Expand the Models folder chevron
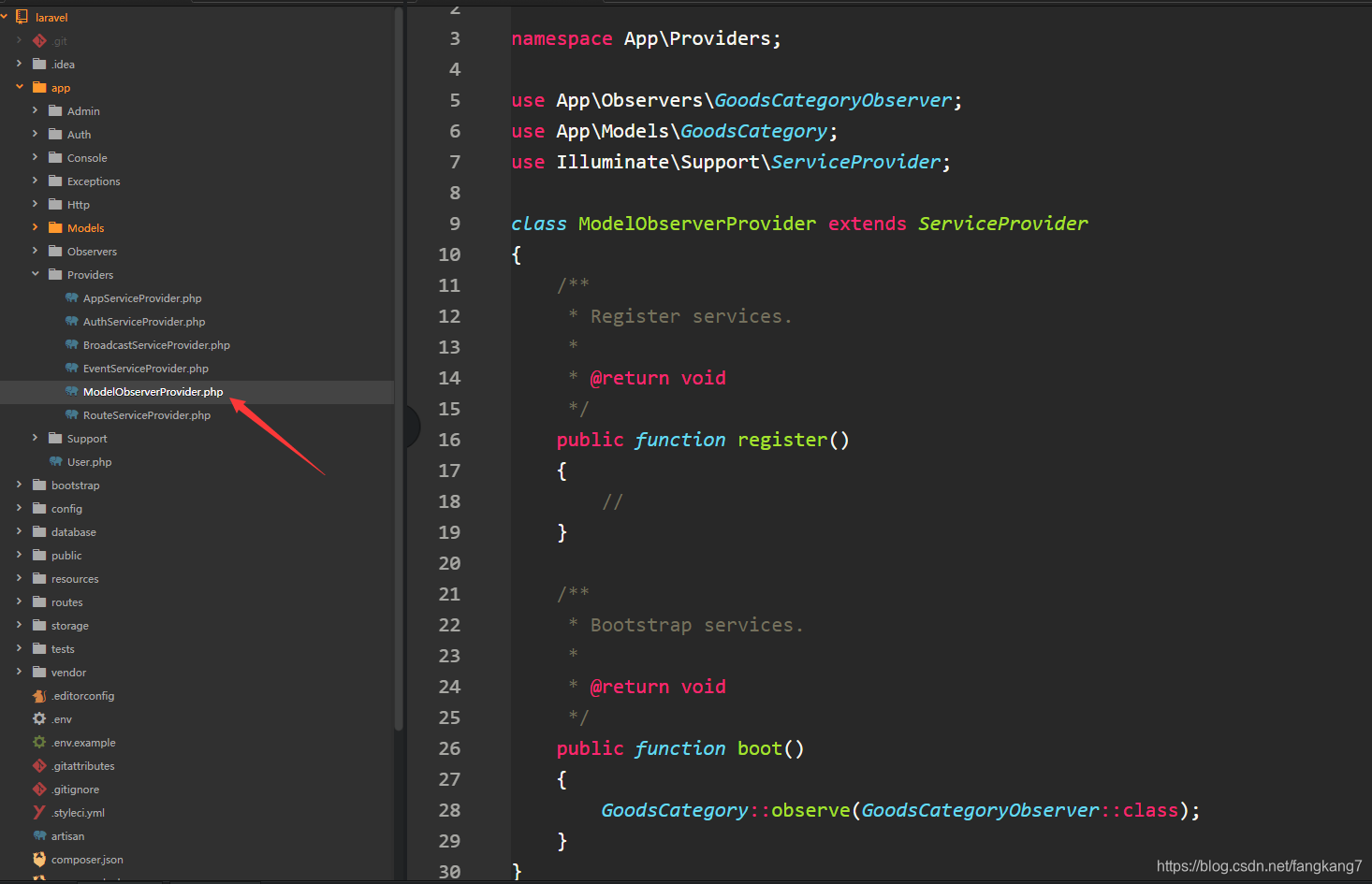Image resolution: width=1372 pixels, height=884 pixels. click(35, 227)
